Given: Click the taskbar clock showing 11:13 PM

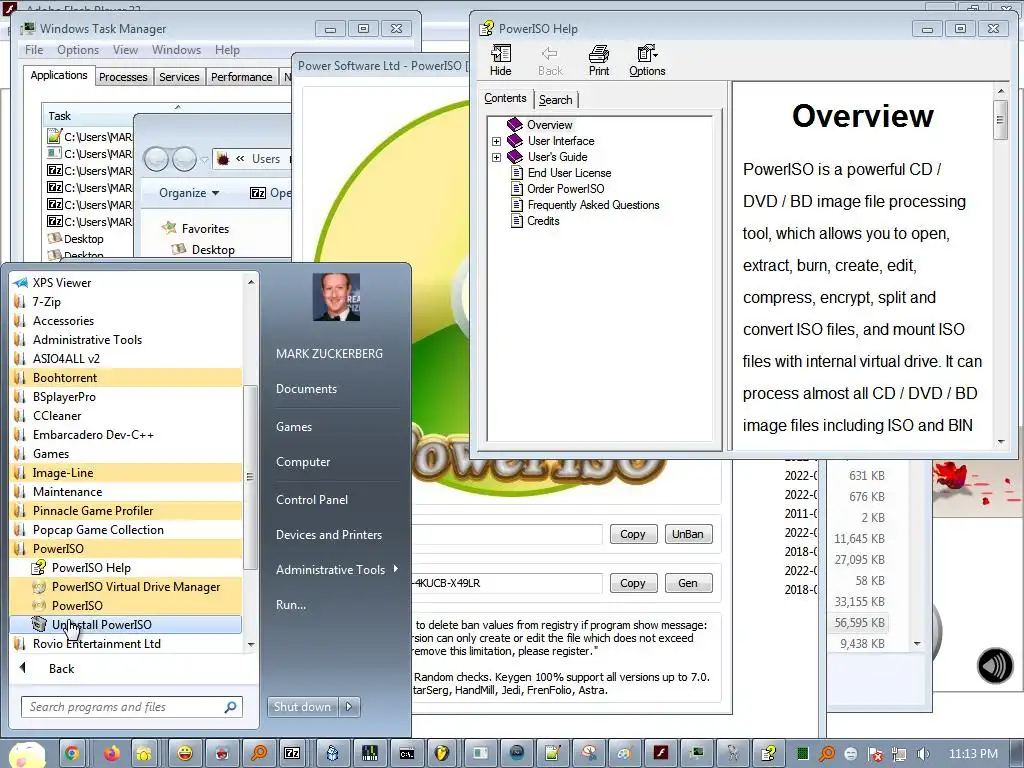Looking at the screenshot, I should click(x=973, y=754).
